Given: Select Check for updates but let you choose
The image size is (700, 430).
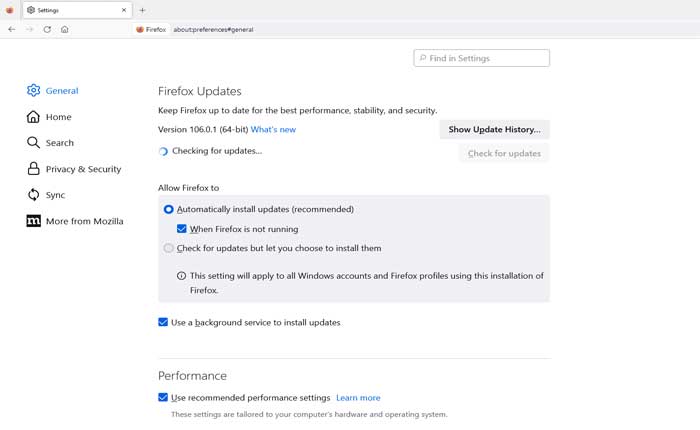Looking at the screenshot, I should [169, 248].
